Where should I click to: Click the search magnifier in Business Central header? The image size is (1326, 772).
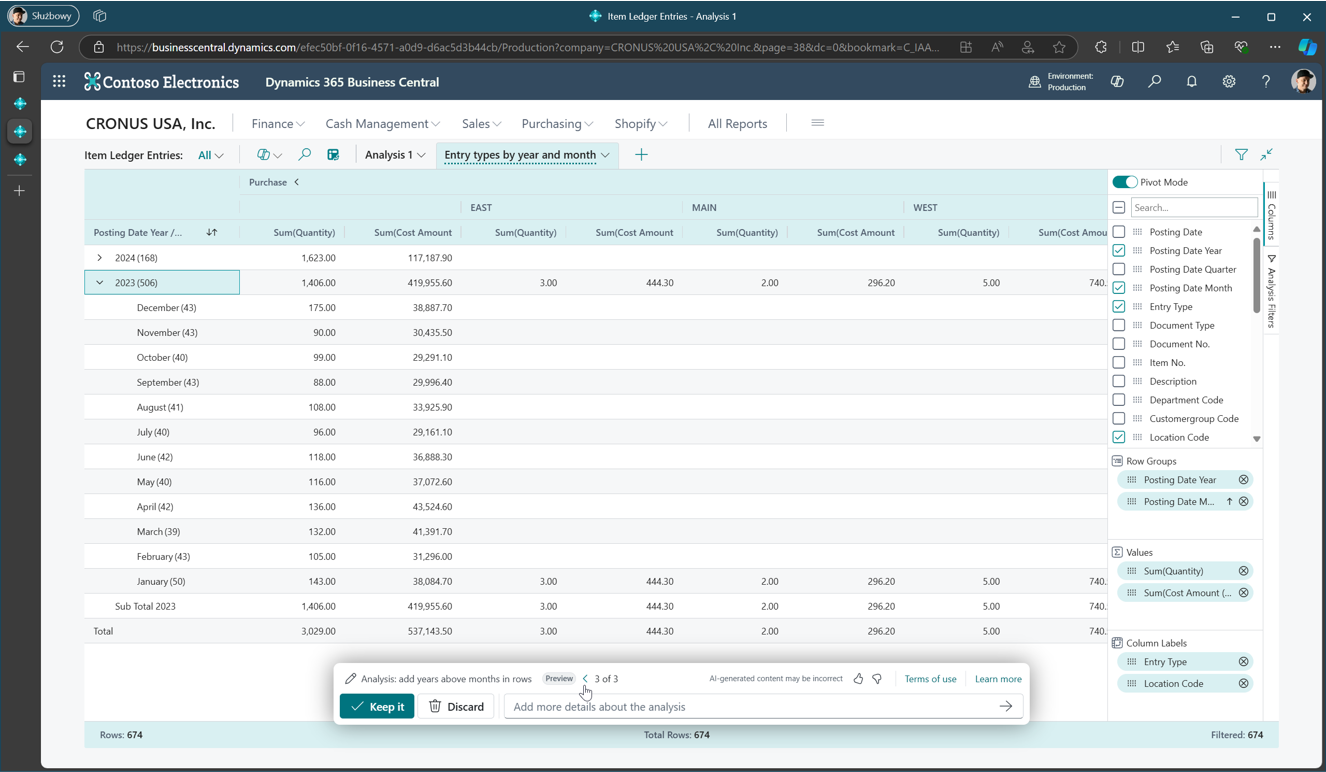[1155, 82]
